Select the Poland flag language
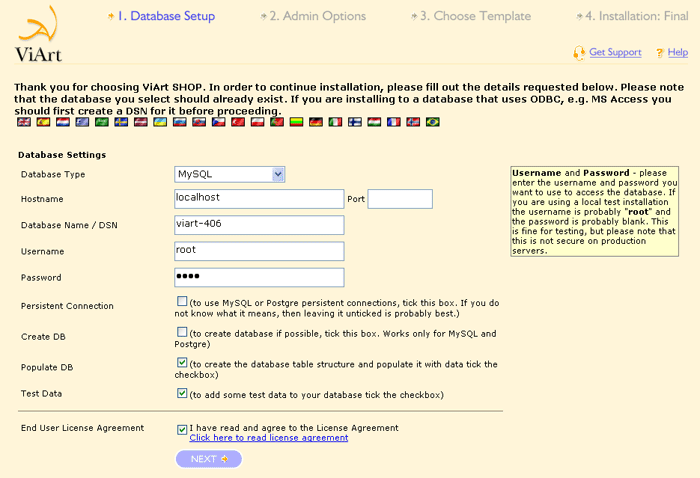 [258, 122]
